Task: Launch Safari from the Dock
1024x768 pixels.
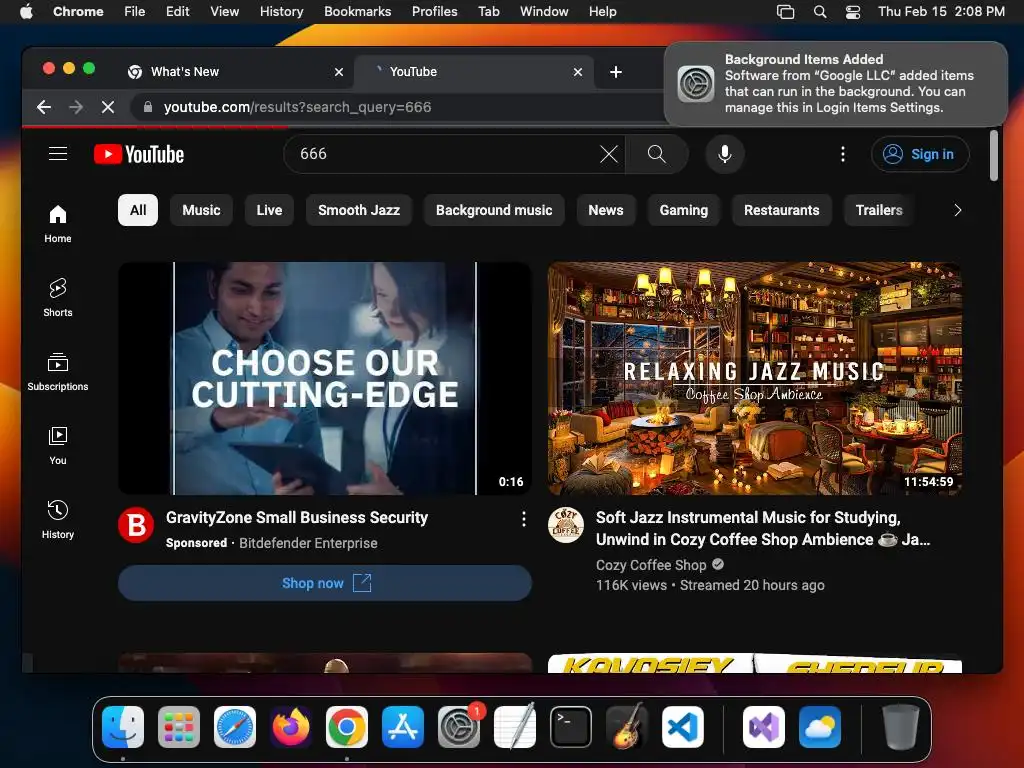Action: pyautogui.click(x=235, y=727)
